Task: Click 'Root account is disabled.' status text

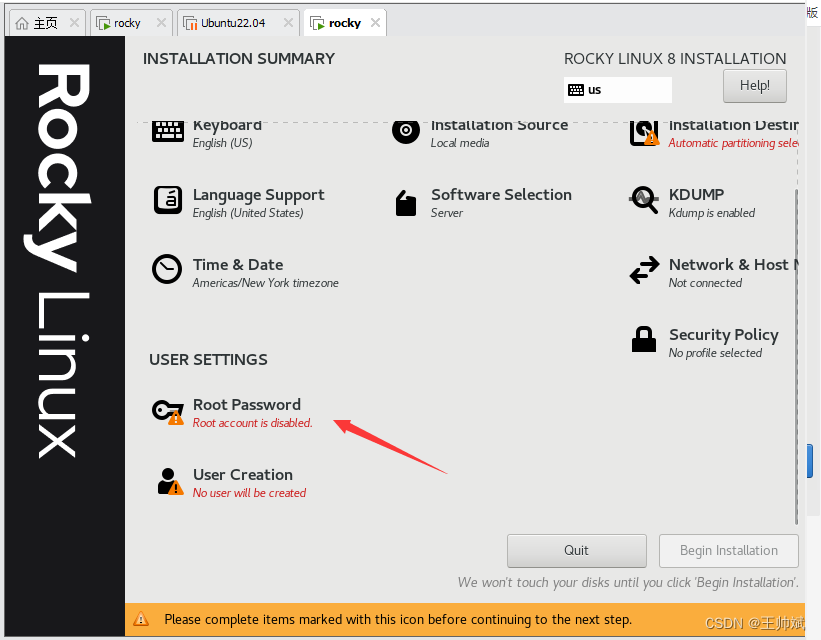Action: point(252,423)
